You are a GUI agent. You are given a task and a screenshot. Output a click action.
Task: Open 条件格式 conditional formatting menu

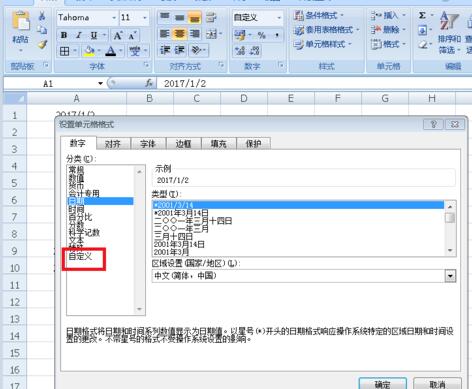(x=318, y=15)
